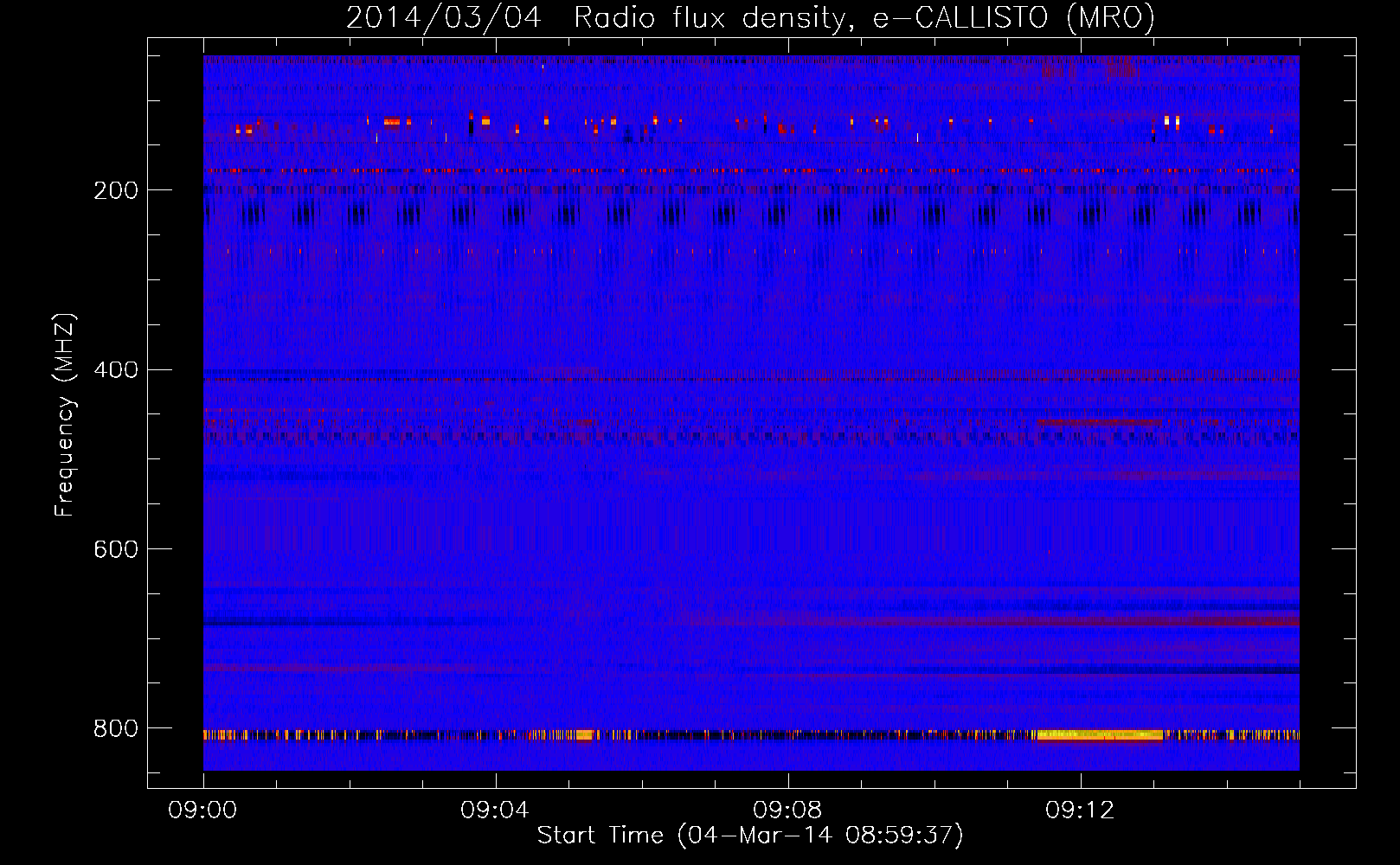Click the '400' frequency tick label
The width and height of the screenshot is (1400, 865).
click(115, 370)
